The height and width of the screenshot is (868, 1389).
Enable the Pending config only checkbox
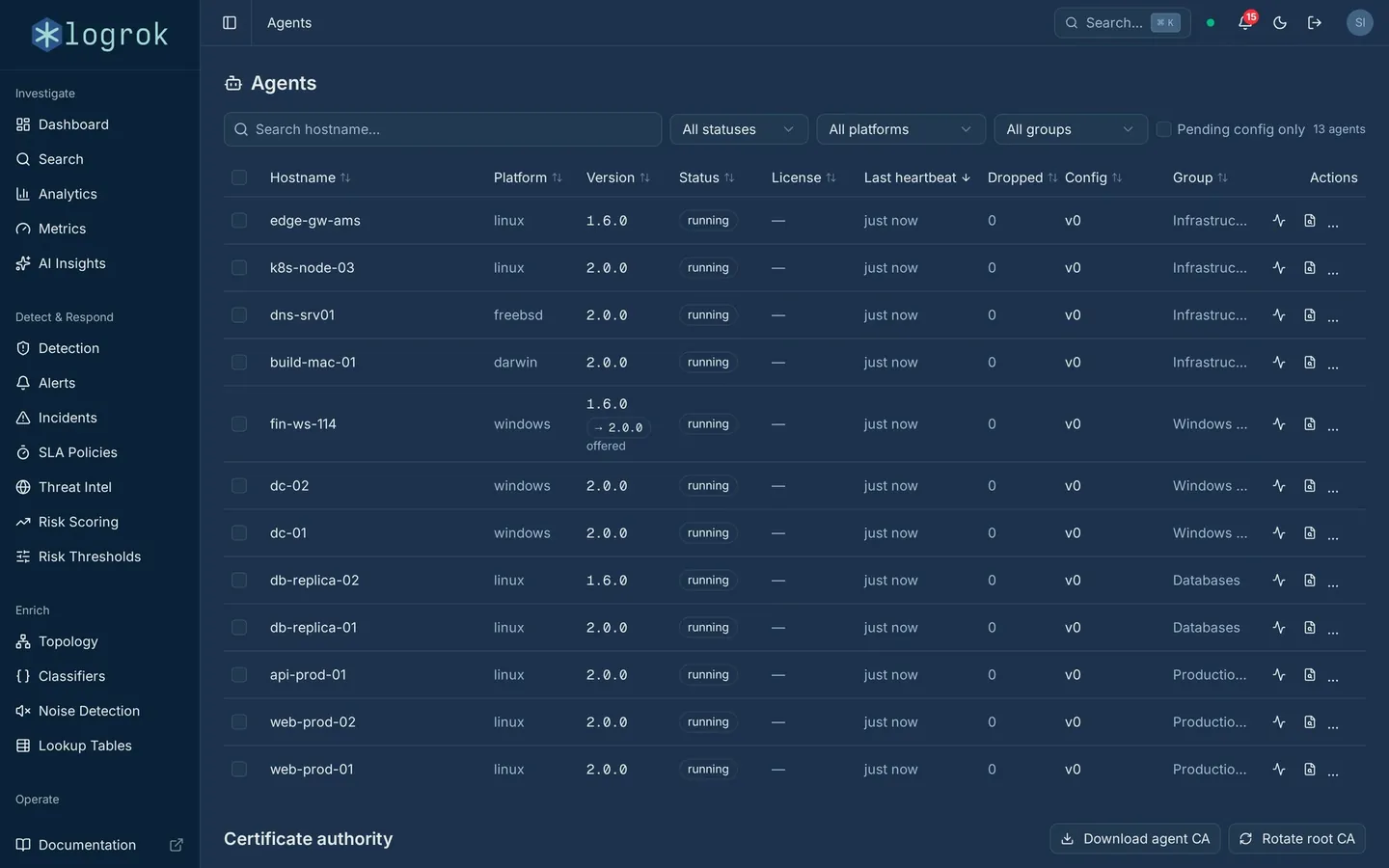point(1164,129)
